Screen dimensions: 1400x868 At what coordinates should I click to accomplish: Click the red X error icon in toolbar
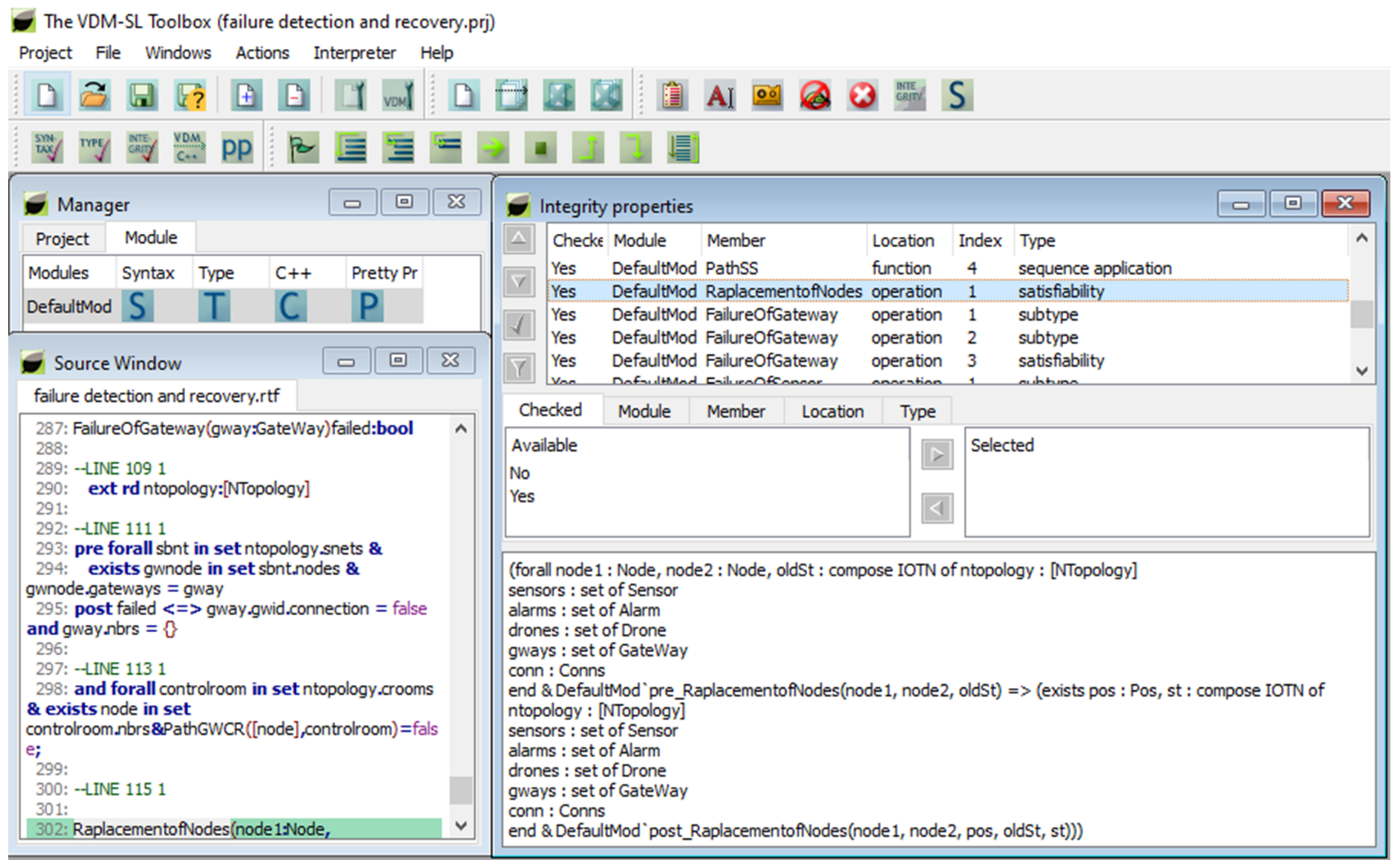pos(862,95)
